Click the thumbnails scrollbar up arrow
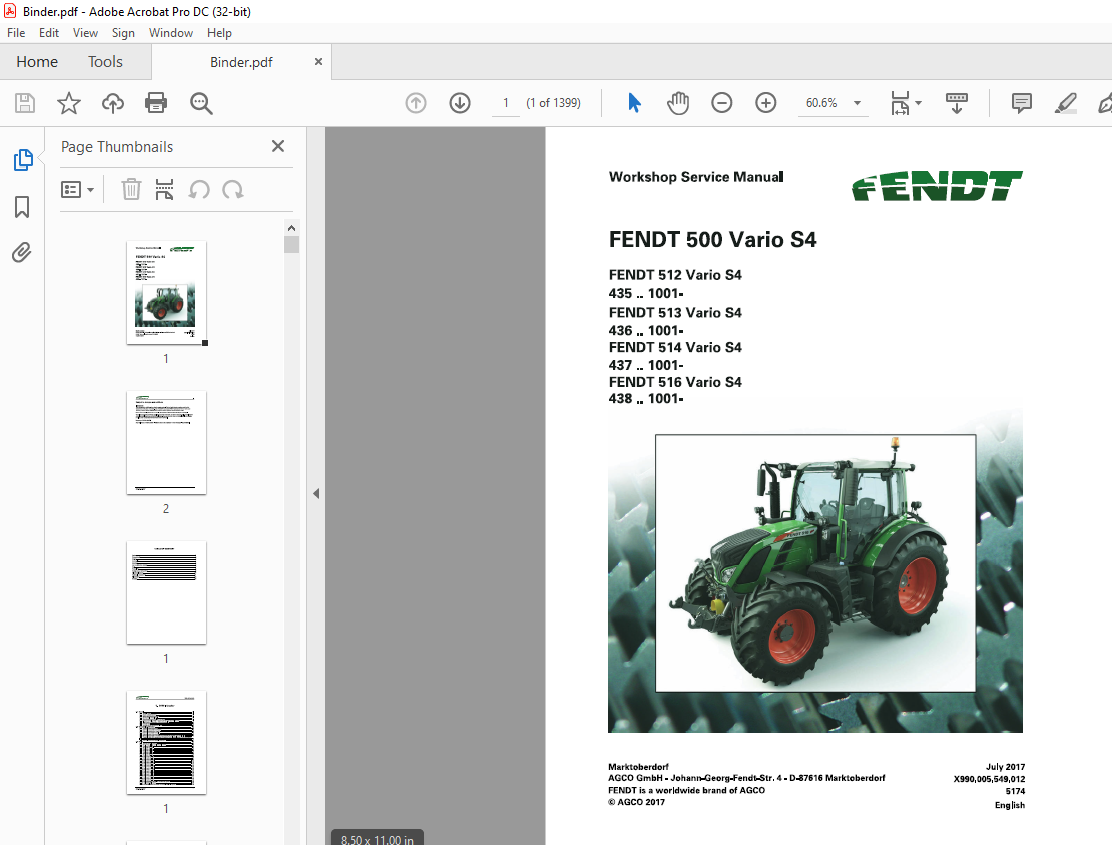The width and height of the screenshot is (1112, 845). [291, 228]
